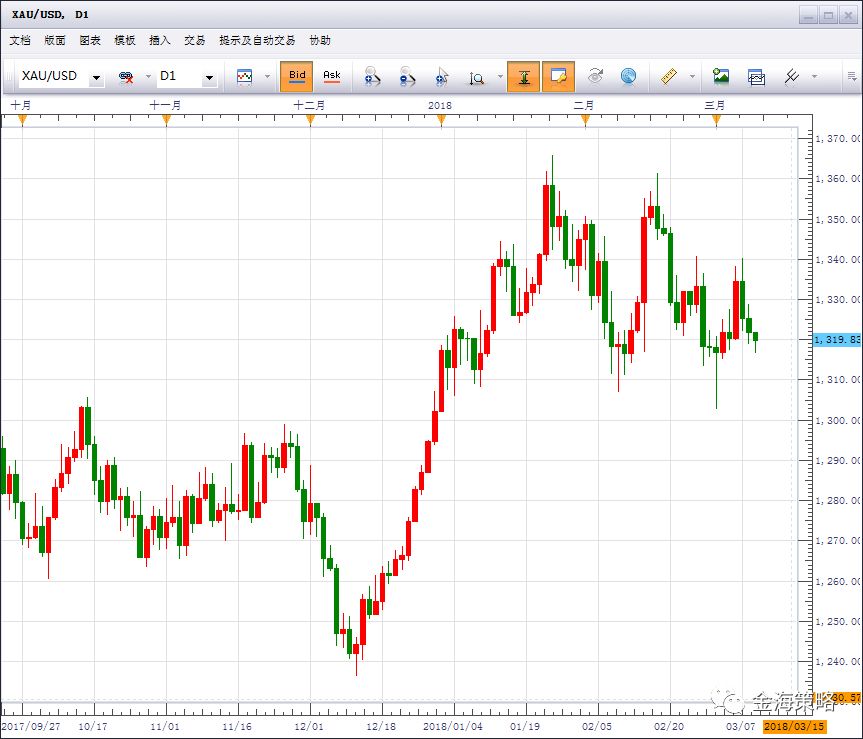Toggle the eye visibility icon

(x=595, y=77)
